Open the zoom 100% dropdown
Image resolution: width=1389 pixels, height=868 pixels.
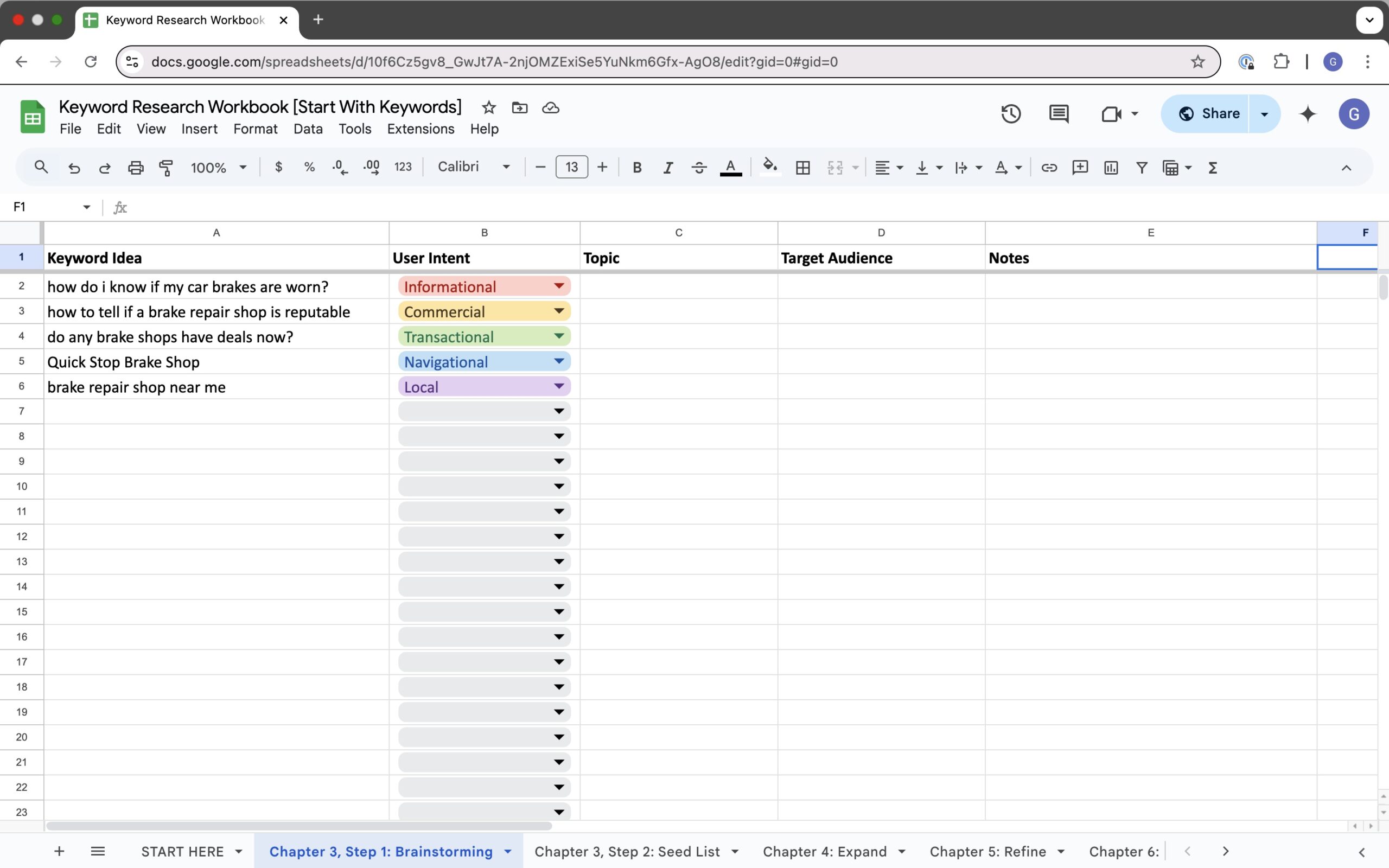219,168
